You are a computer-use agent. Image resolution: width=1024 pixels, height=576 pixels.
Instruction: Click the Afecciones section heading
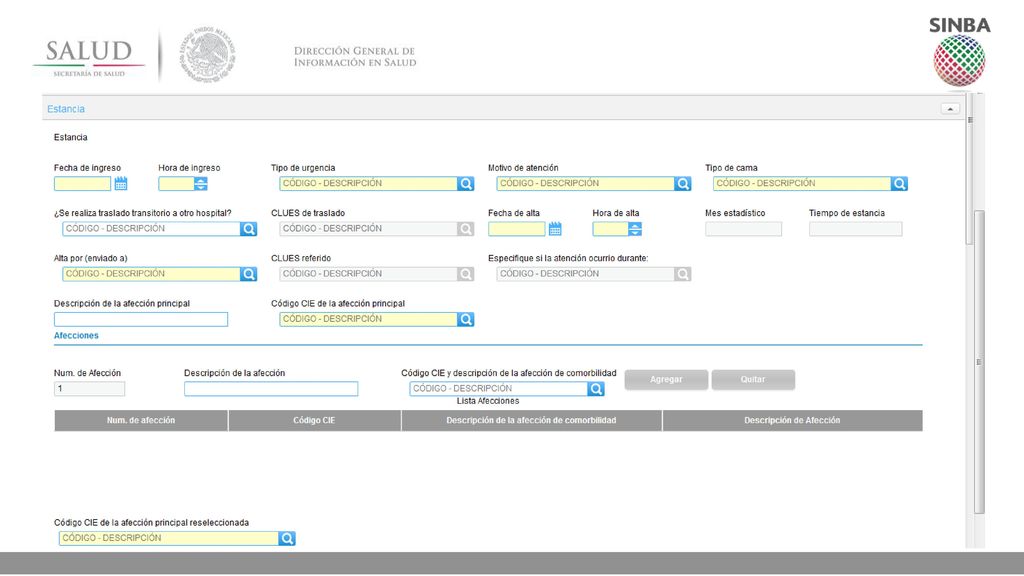click(76, 336)
